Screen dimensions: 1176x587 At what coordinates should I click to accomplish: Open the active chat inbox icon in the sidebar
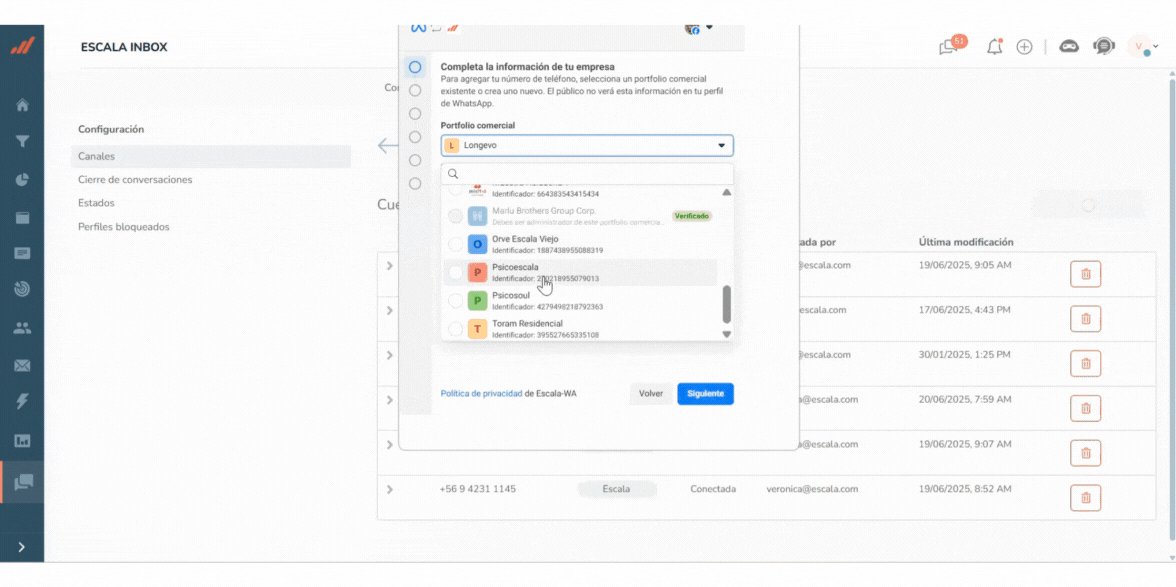click(x=23, y=481)
